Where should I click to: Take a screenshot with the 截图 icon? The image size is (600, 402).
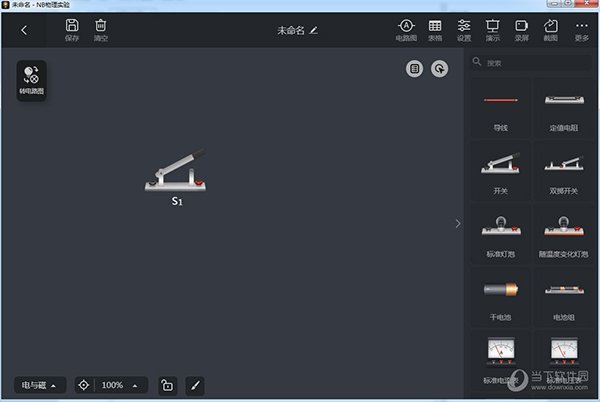551,30
